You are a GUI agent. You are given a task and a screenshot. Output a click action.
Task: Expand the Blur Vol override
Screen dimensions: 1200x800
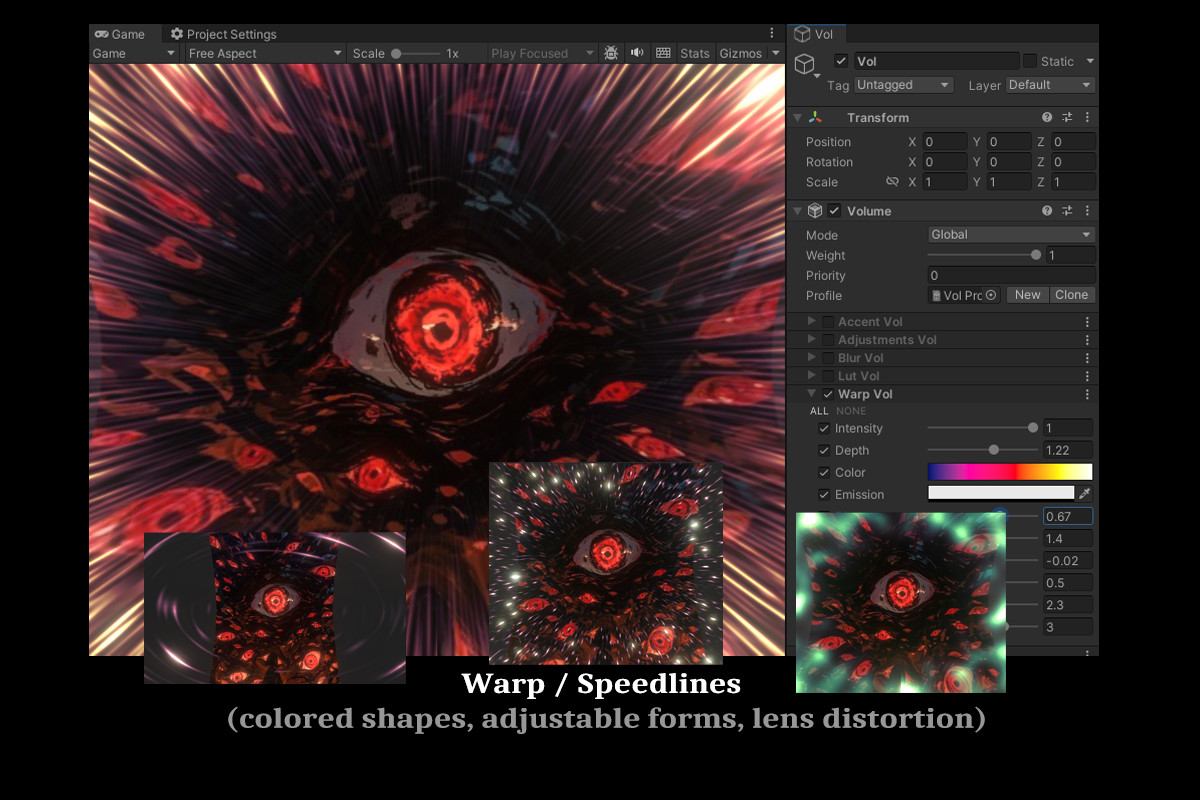(x=810, y=357)
